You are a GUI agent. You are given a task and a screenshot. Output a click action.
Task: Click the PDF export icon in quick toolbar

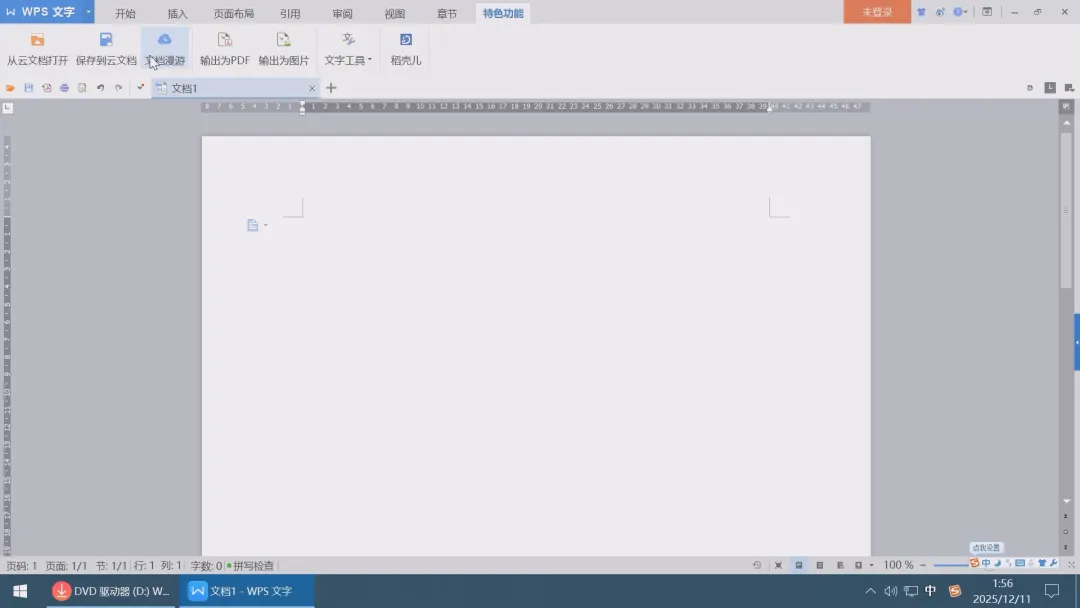46,88
